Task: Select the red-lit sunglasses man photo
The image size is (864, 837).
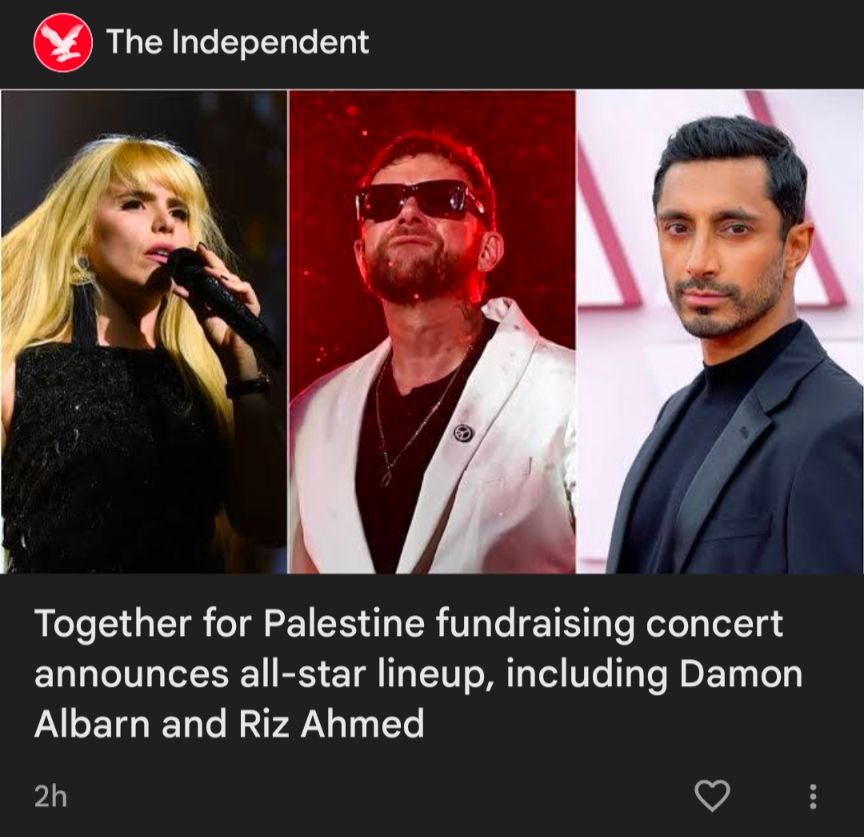Action: pyautogui.click(x=432, y=331)
